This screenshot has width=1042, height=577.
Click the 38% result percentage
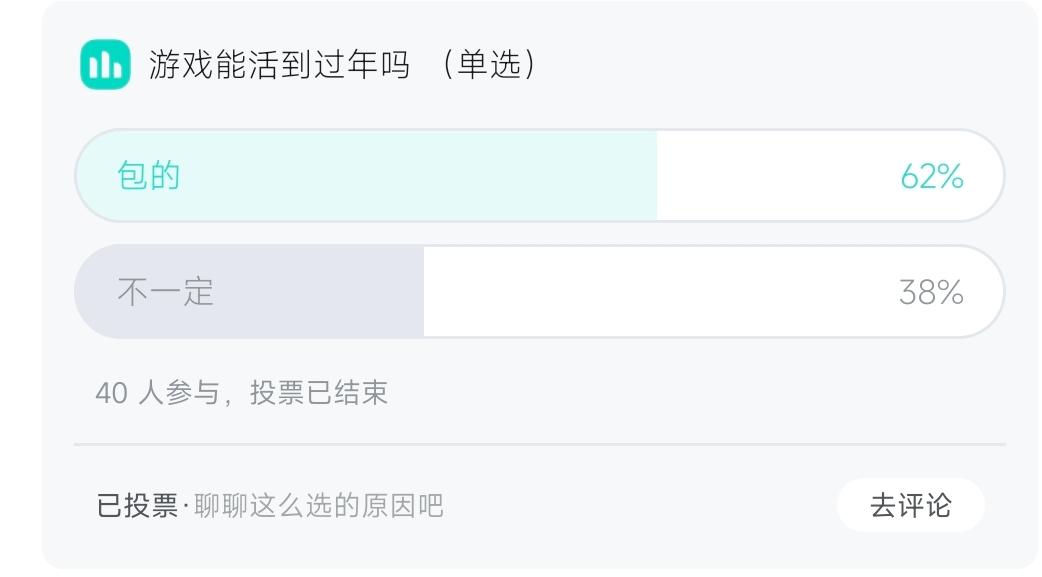click(931, 293)
